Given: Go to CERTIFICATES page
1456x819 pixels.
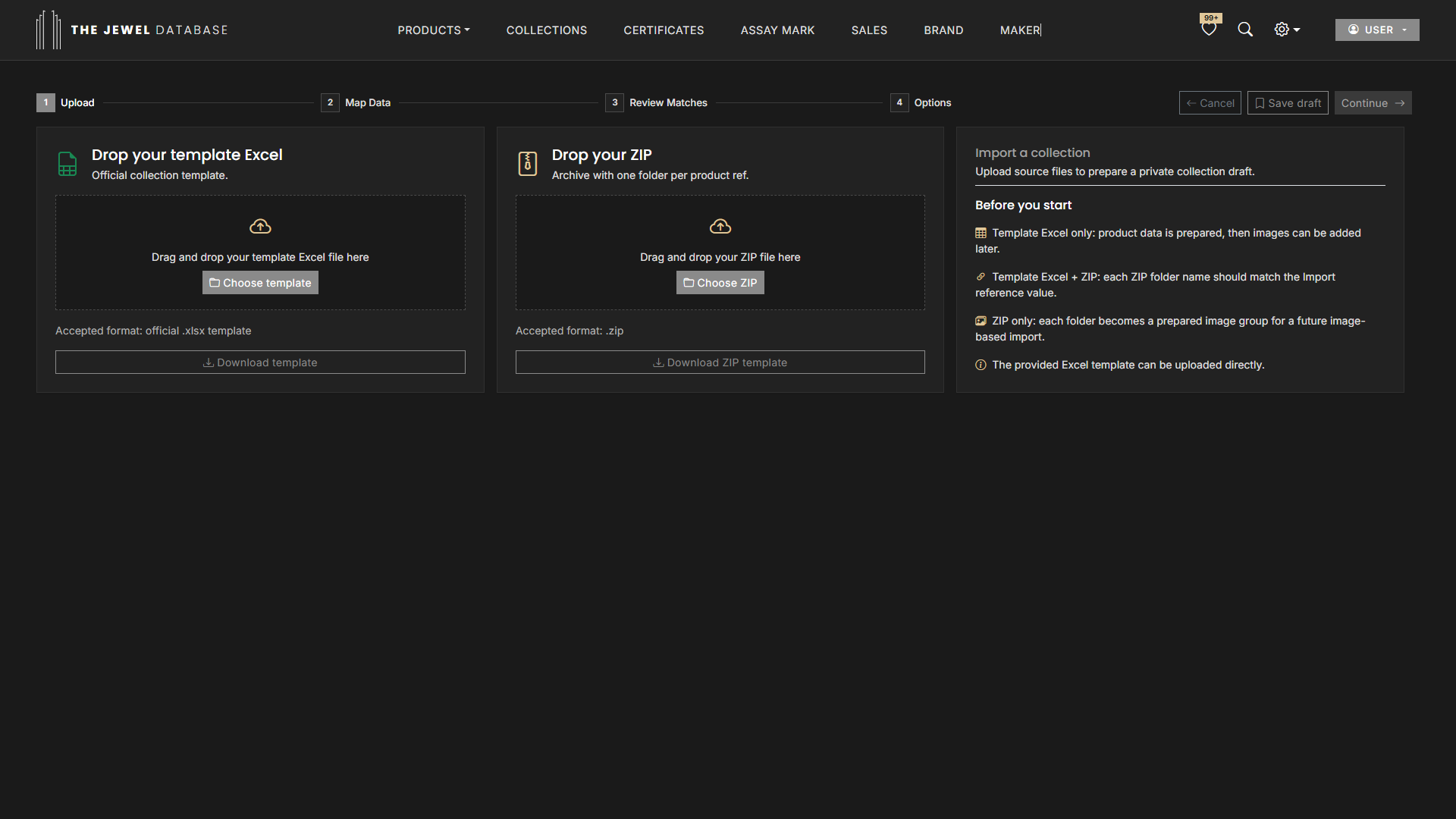Looking at the screenshot, I should (664, 30).
